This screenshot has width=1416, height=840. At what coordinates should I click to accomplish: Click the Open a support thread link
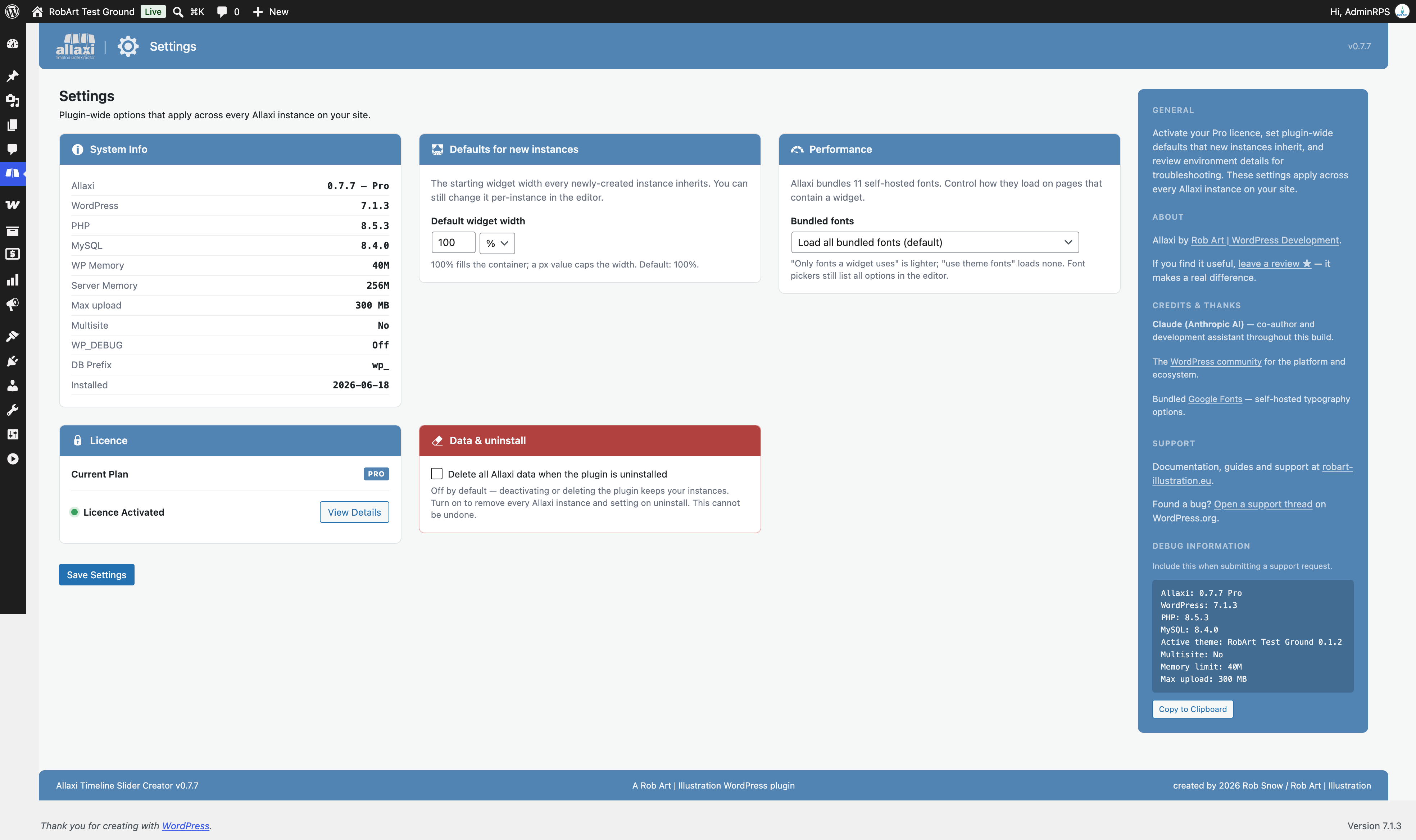pos(1263,505)
